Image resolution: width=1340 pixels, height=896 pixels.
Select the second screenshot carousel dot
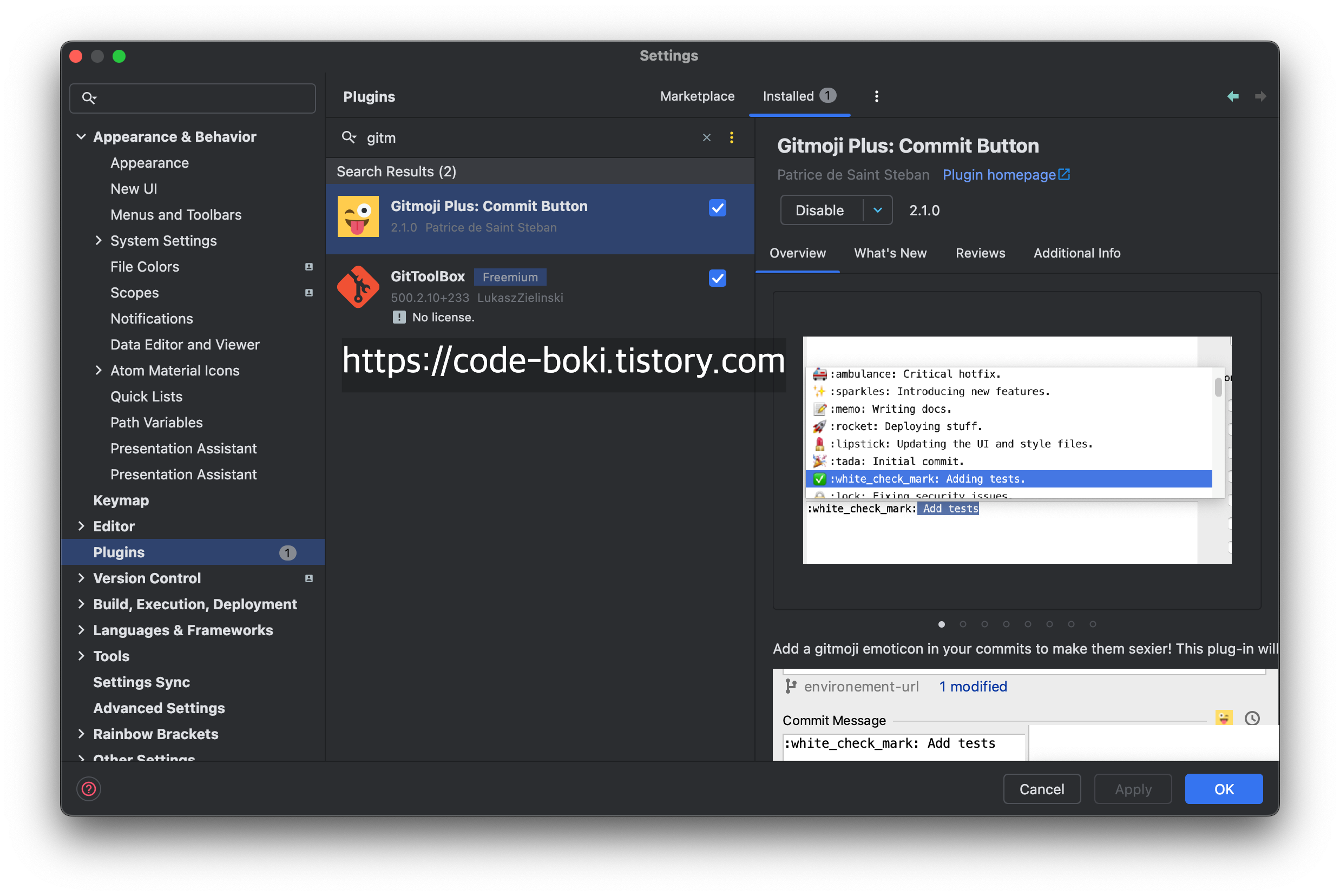pos(963,624)
